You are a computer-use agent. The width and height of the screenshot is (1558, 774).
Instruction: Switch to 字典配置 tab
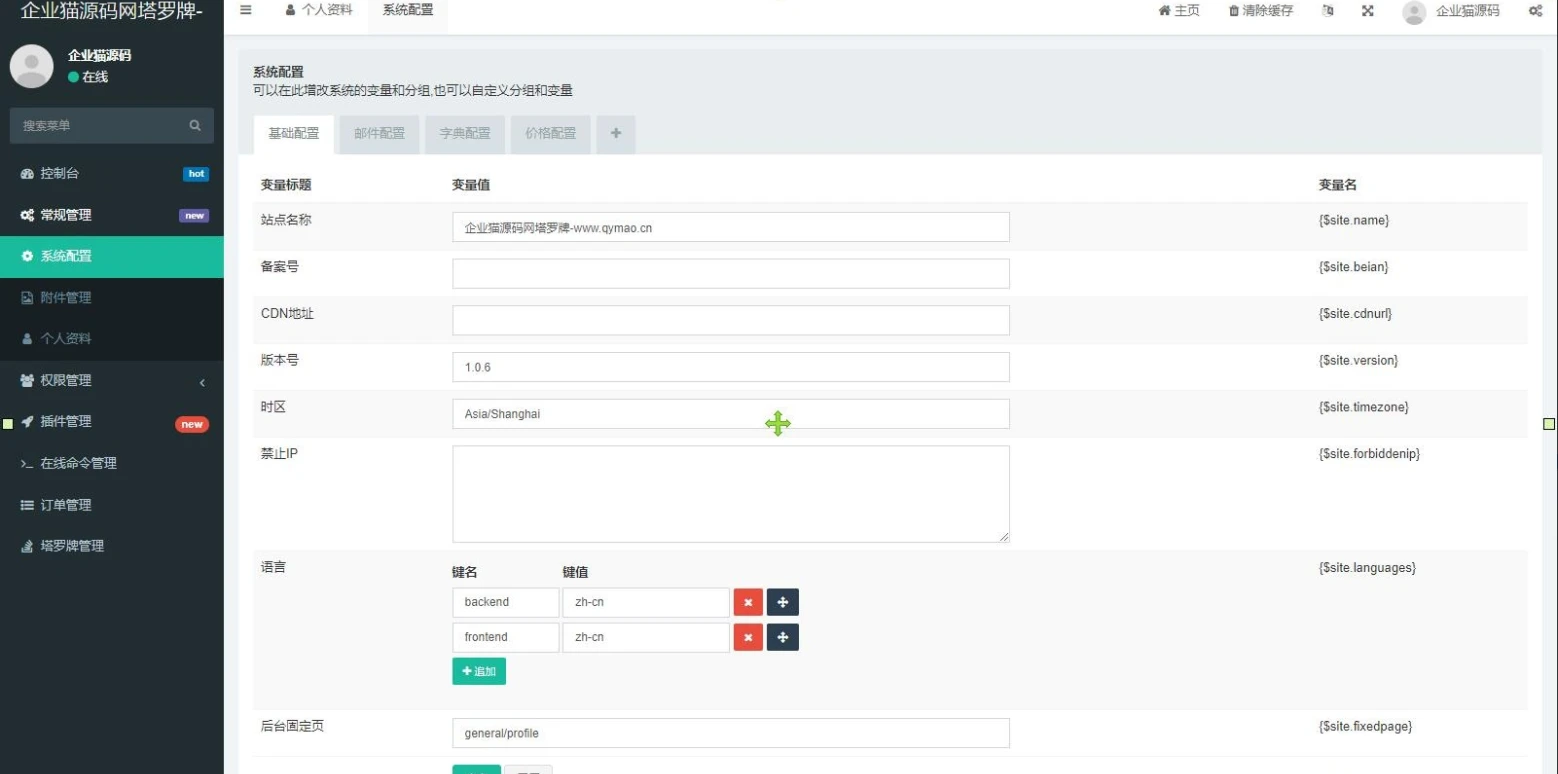pos(465,134)
